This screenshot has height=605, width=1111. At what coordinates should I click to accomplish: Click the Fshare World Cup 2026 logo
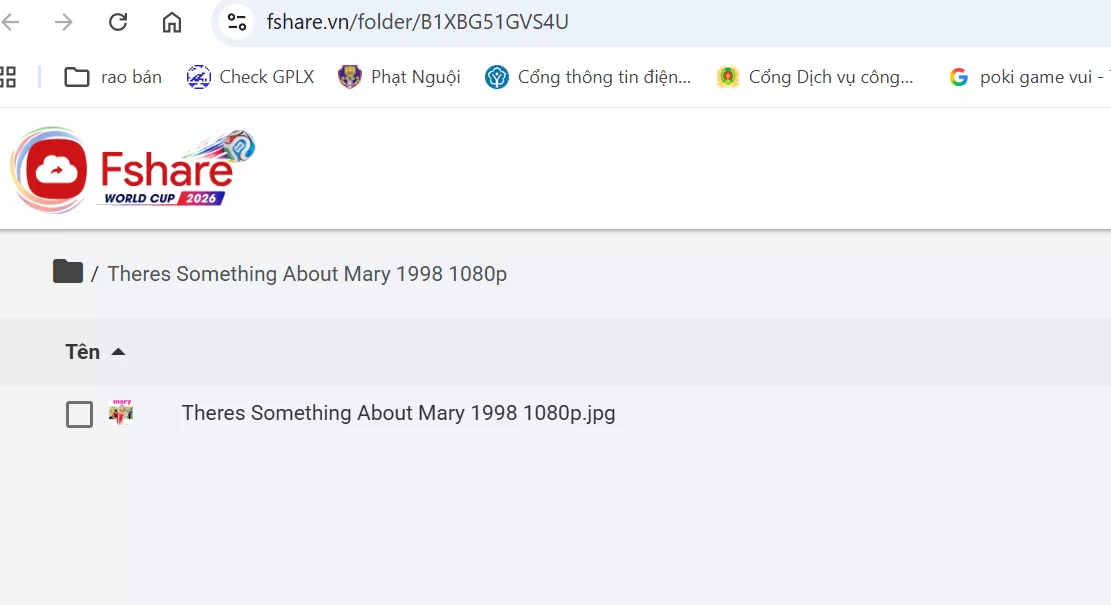tap(133, 170)
